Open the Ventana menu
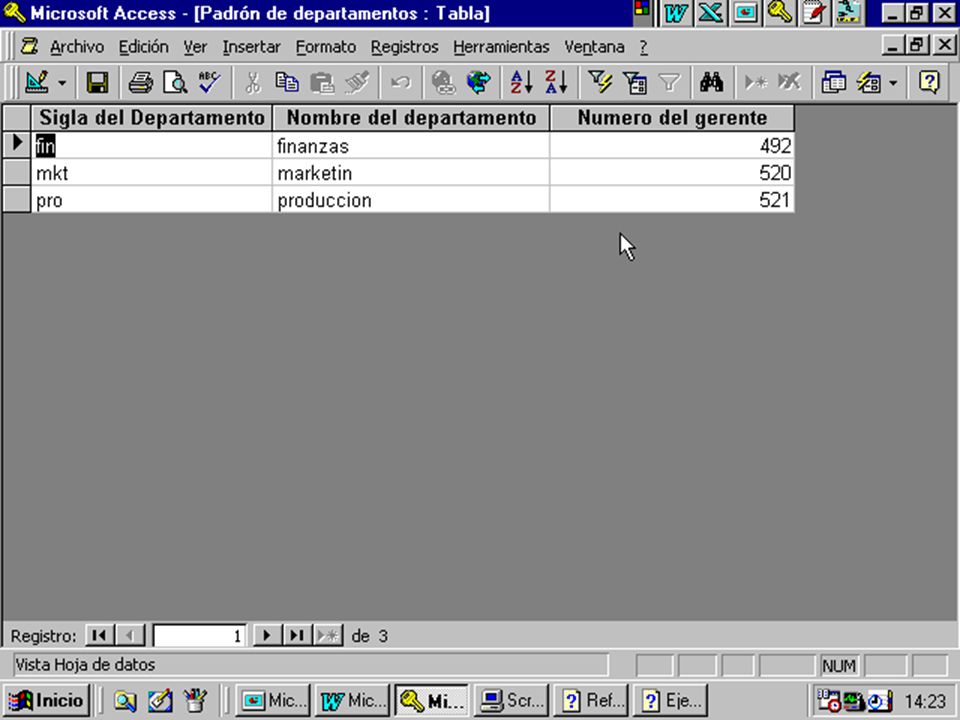The width and height of the screenshot is (960, 720). [x=594, y=47]
